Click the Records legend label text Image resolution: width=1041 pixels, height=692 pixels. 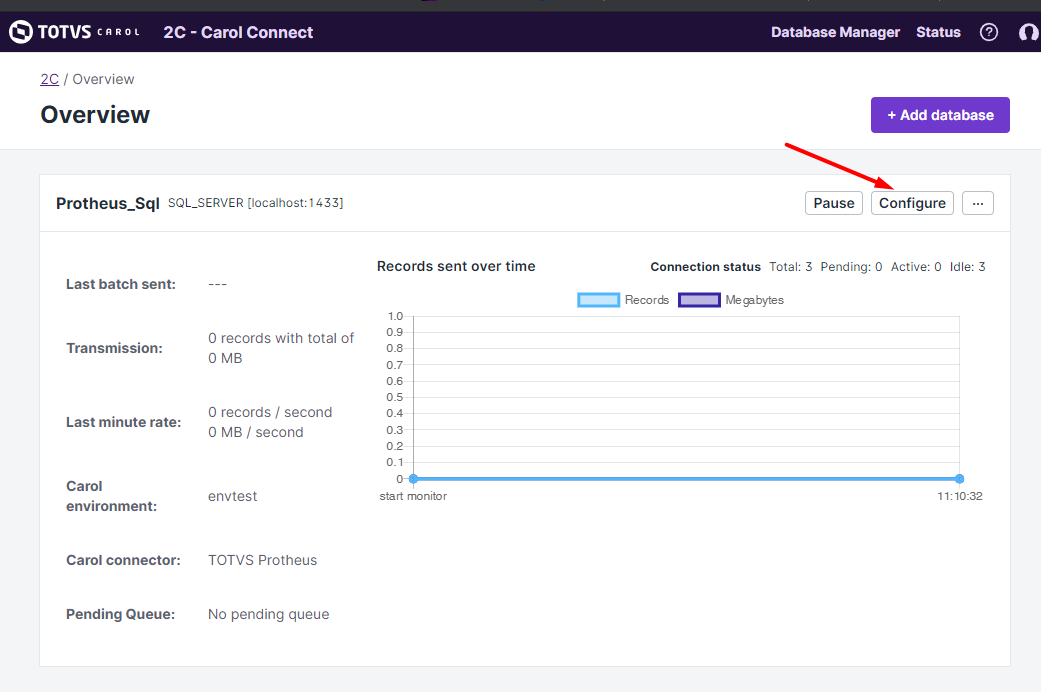tap(646, 300)
